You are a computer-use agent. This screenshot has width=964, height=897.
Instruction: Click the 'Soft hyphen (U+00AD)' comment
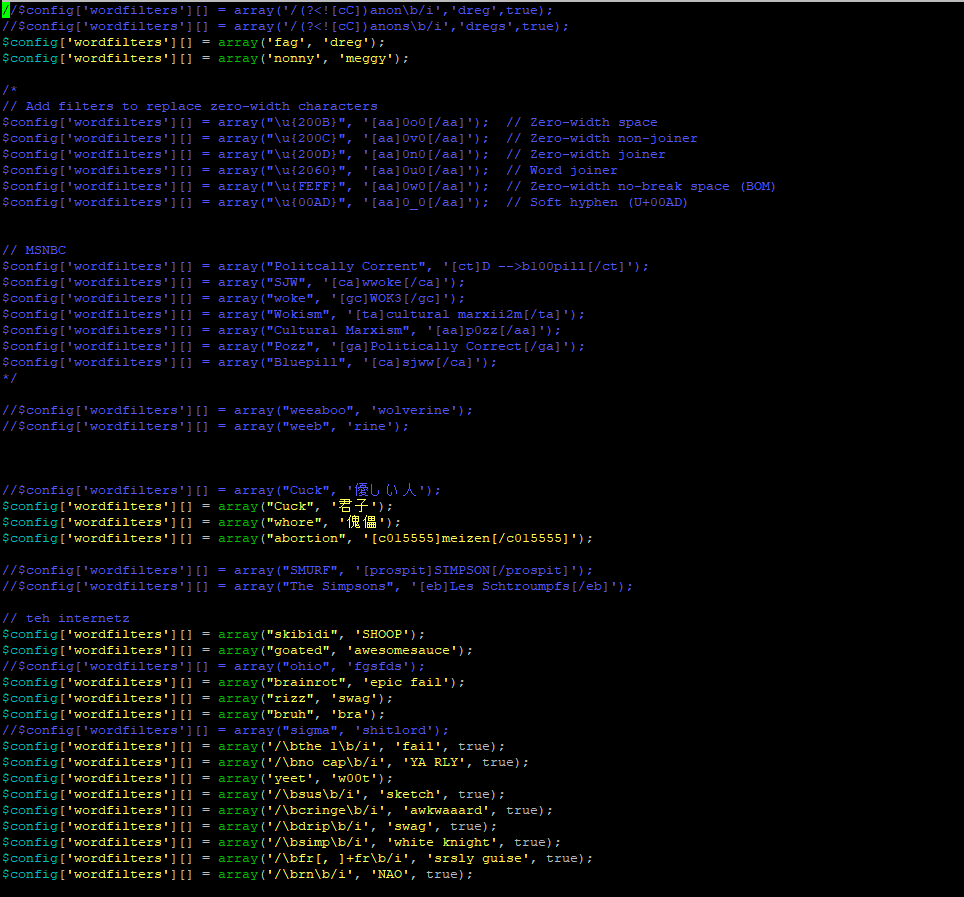point(610,202)
